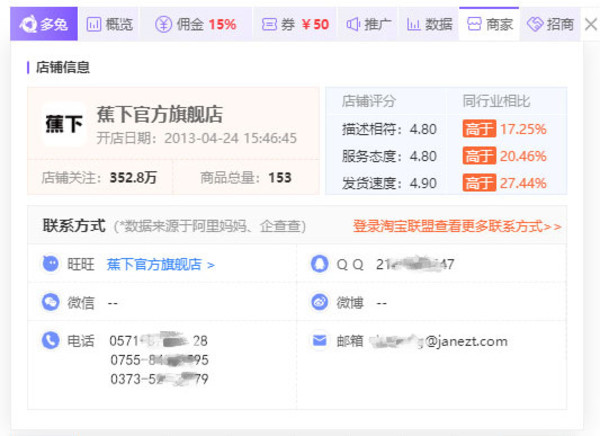The width and height of the screenshot is (600, 436).
Task: Click the 数据 bar chart icon
Action: 414,25
